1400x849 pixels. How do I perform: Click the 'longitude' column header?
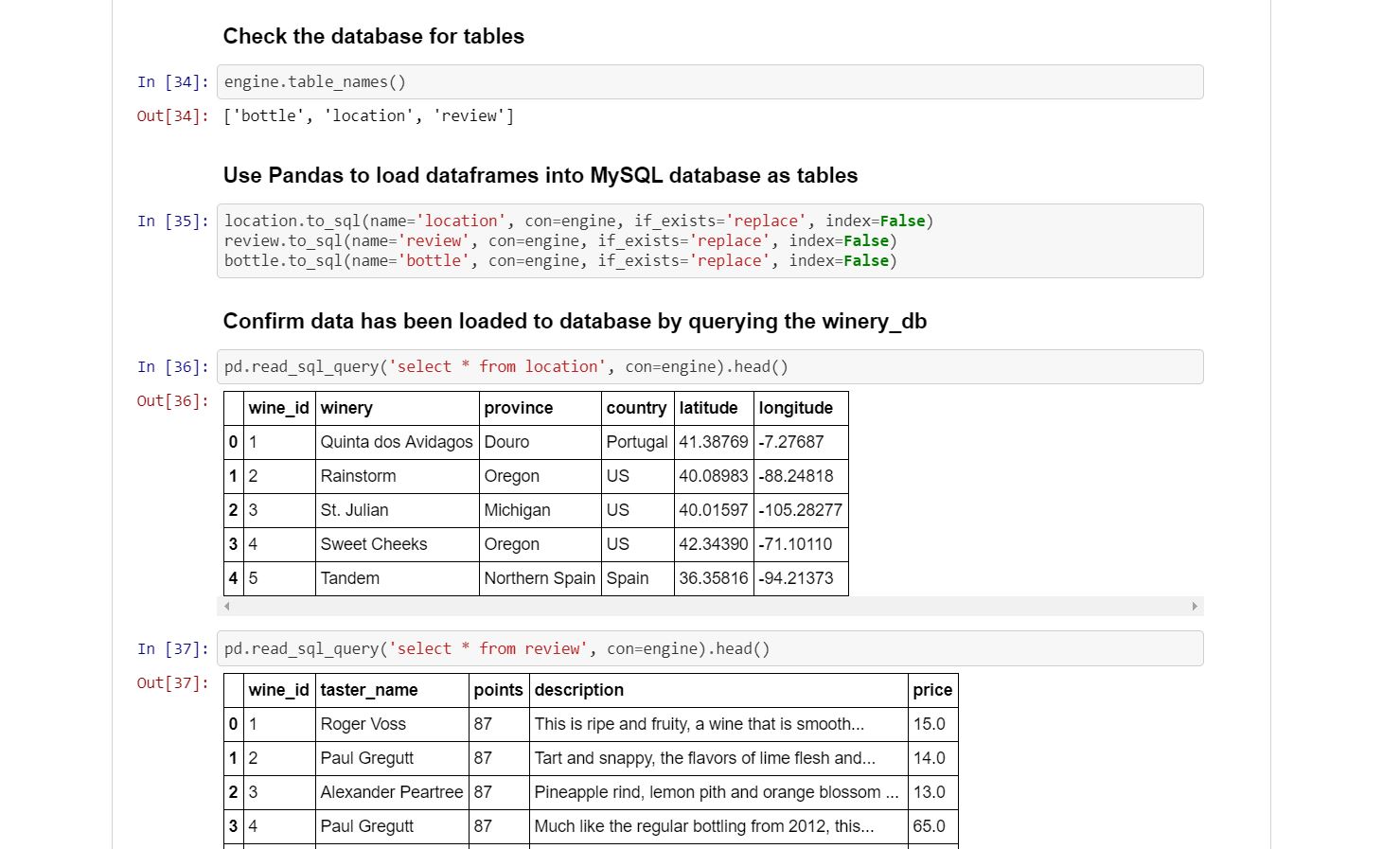click(x=795, y=408)
